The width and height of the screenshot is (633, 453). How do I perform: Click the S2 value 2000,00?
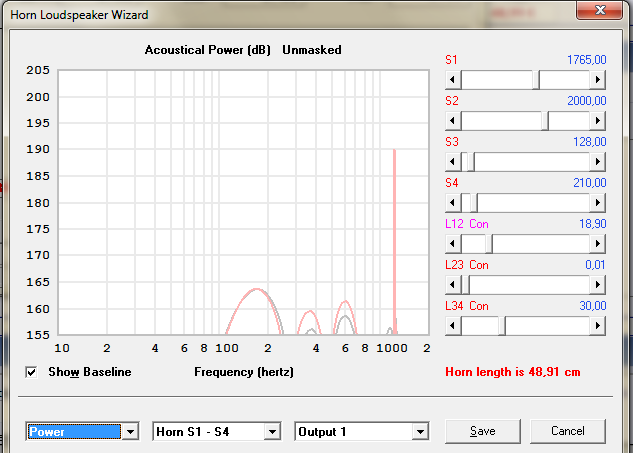tap(587, 101)
